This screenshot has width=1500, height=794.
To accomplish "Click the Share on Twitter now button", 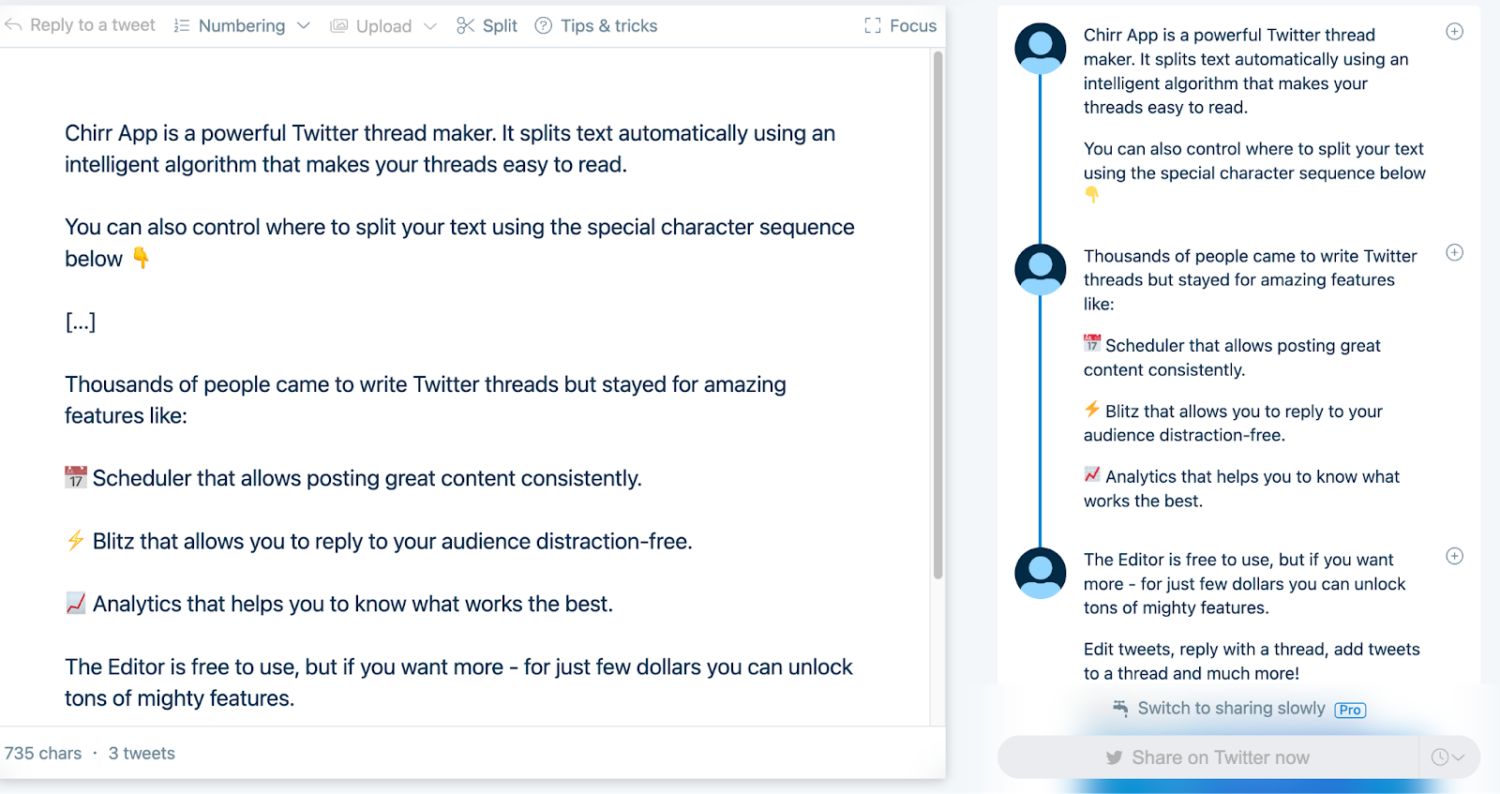I will tap(1208, 757).
